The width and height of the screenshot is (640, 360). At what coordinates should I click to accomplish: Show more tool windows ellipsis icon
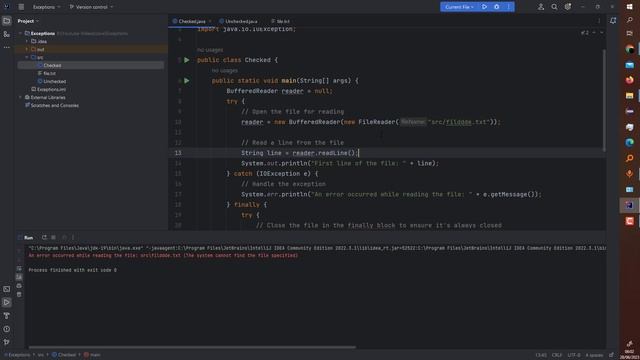7,47
